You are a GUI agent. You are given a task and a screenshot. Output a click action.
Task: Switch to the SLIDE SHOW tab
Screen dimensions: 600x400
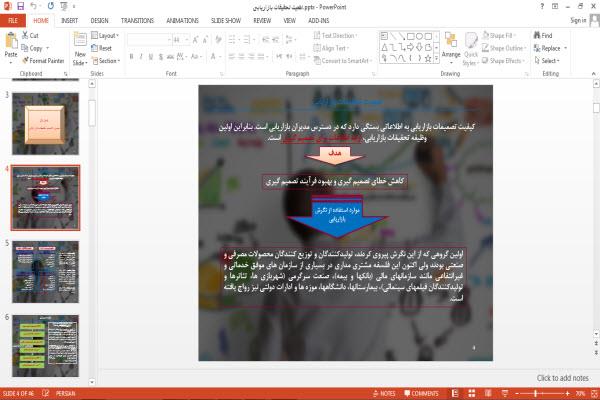pyautogui.click(x=226, y=21)
